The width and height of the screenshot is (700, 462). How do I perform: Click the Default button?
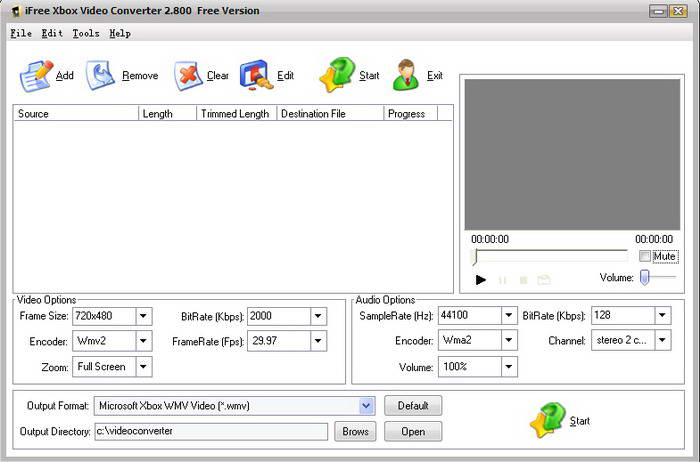[x=413, y=406]
